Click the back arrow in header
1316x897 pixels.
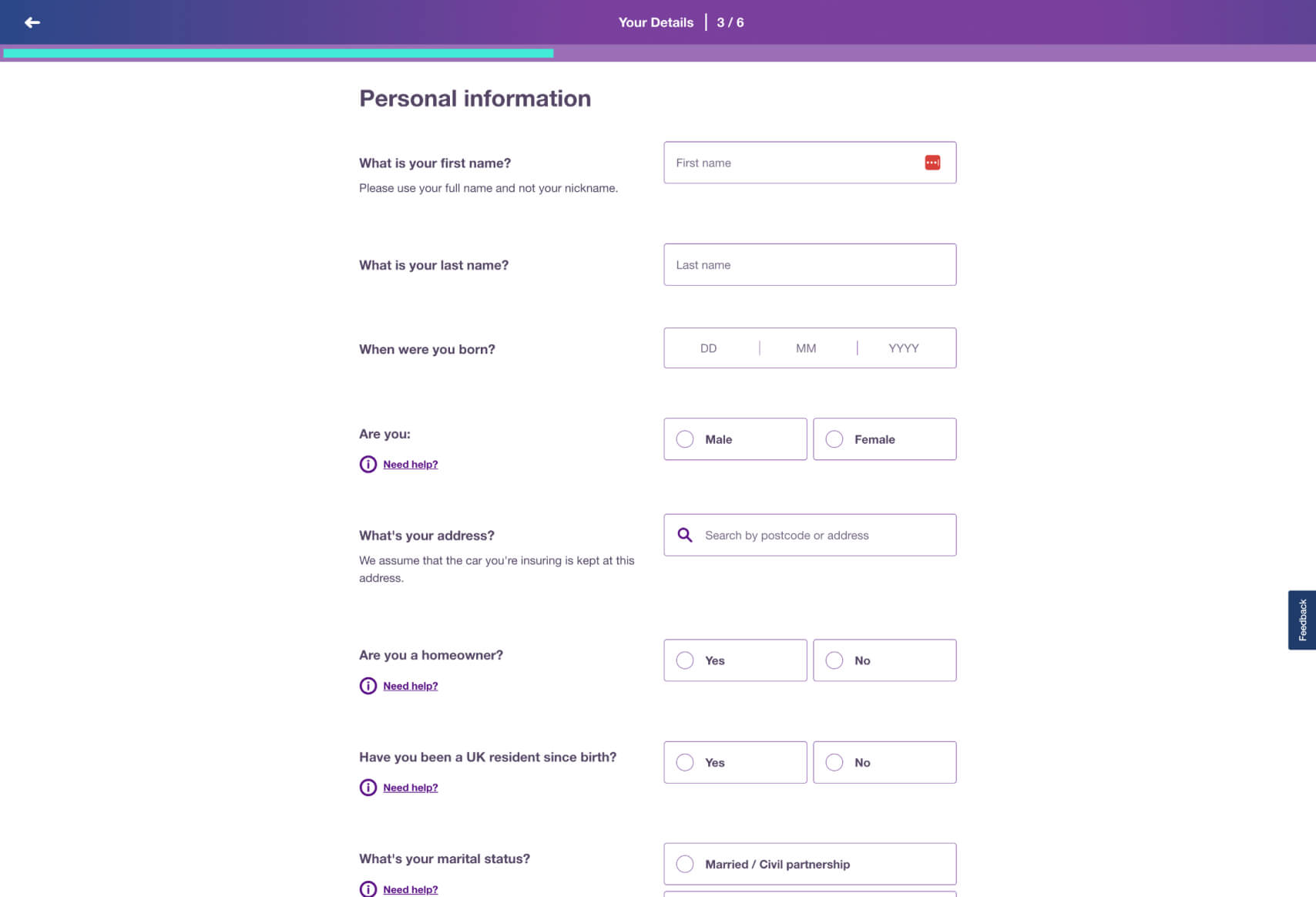(x=32, y=22)
